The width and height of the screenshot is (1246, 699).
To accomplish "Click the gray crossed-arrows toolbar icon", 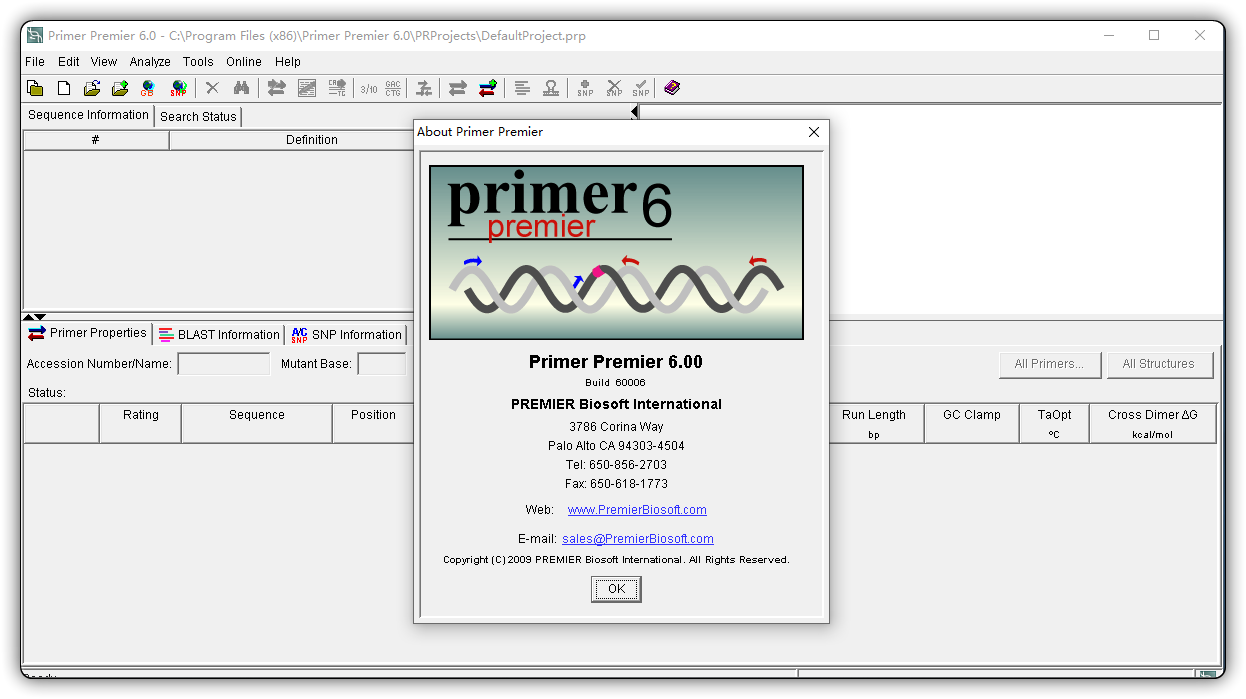I will (424, 88).
